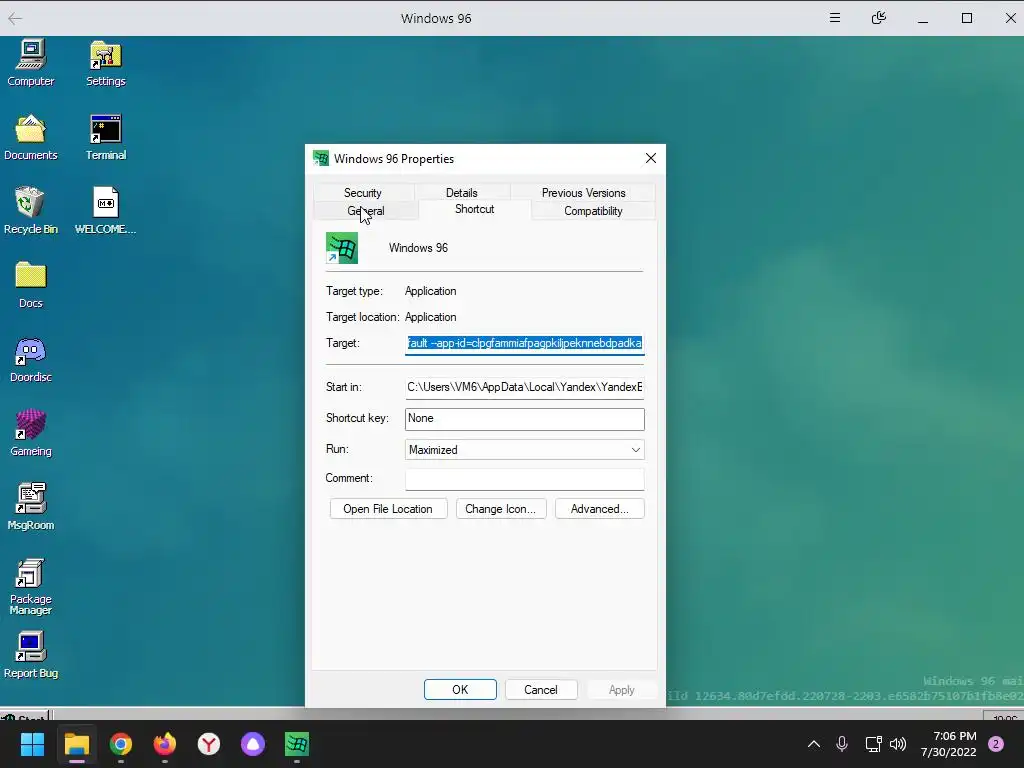This screenshot has height=768, width=1024.
Task: Click the taskbar clock showing 7:06 PM
Action: pos(948,744)
